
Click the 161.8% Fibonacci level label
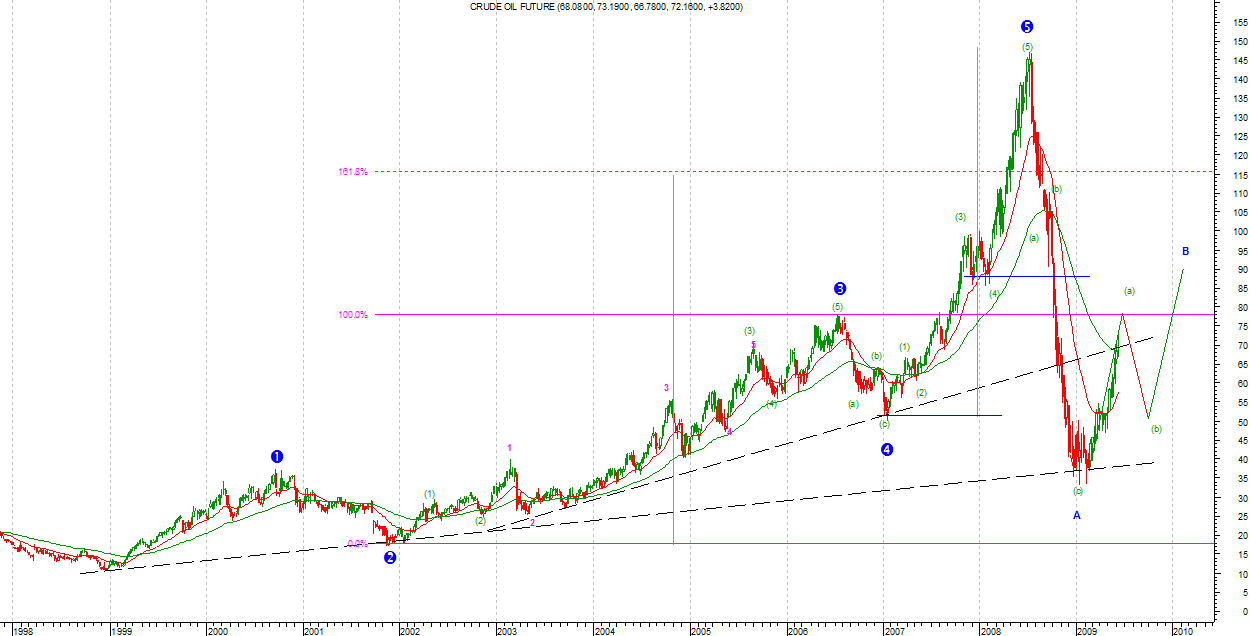pos(352,172)
